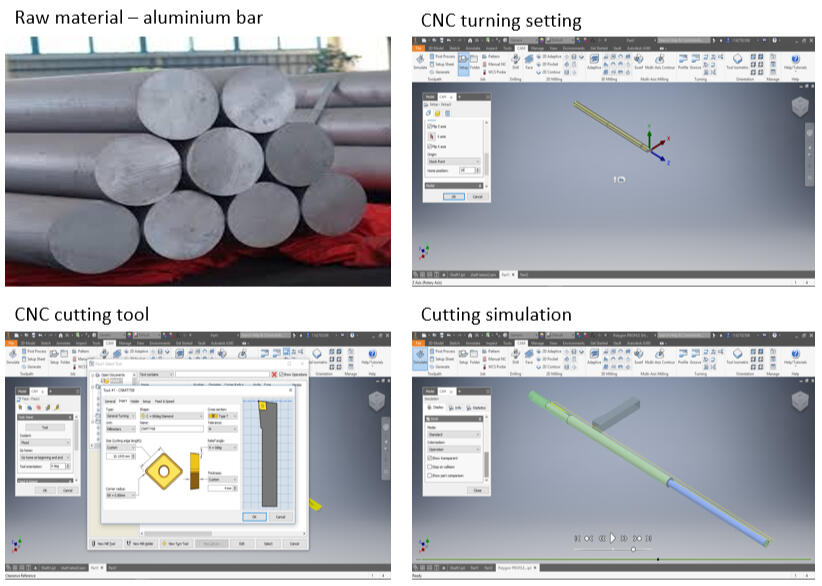The height and width of the screenshot is (586, 822).
Task: Select the CAM ribbon tab
Action: [x=522, y=48]
